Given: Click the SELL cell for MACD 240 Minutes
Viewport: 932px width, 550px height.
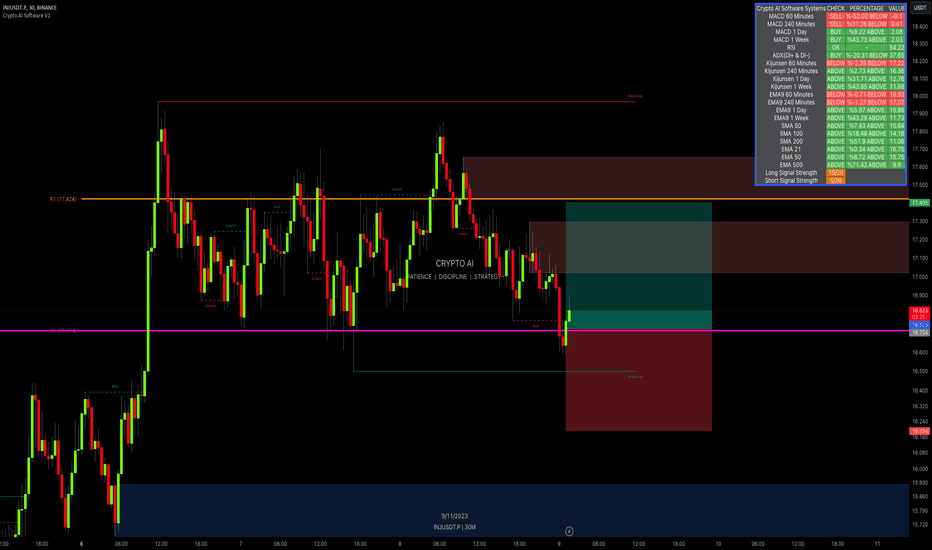Looking at the screenshot, I should pyautogui.click(x=836, y=24).
